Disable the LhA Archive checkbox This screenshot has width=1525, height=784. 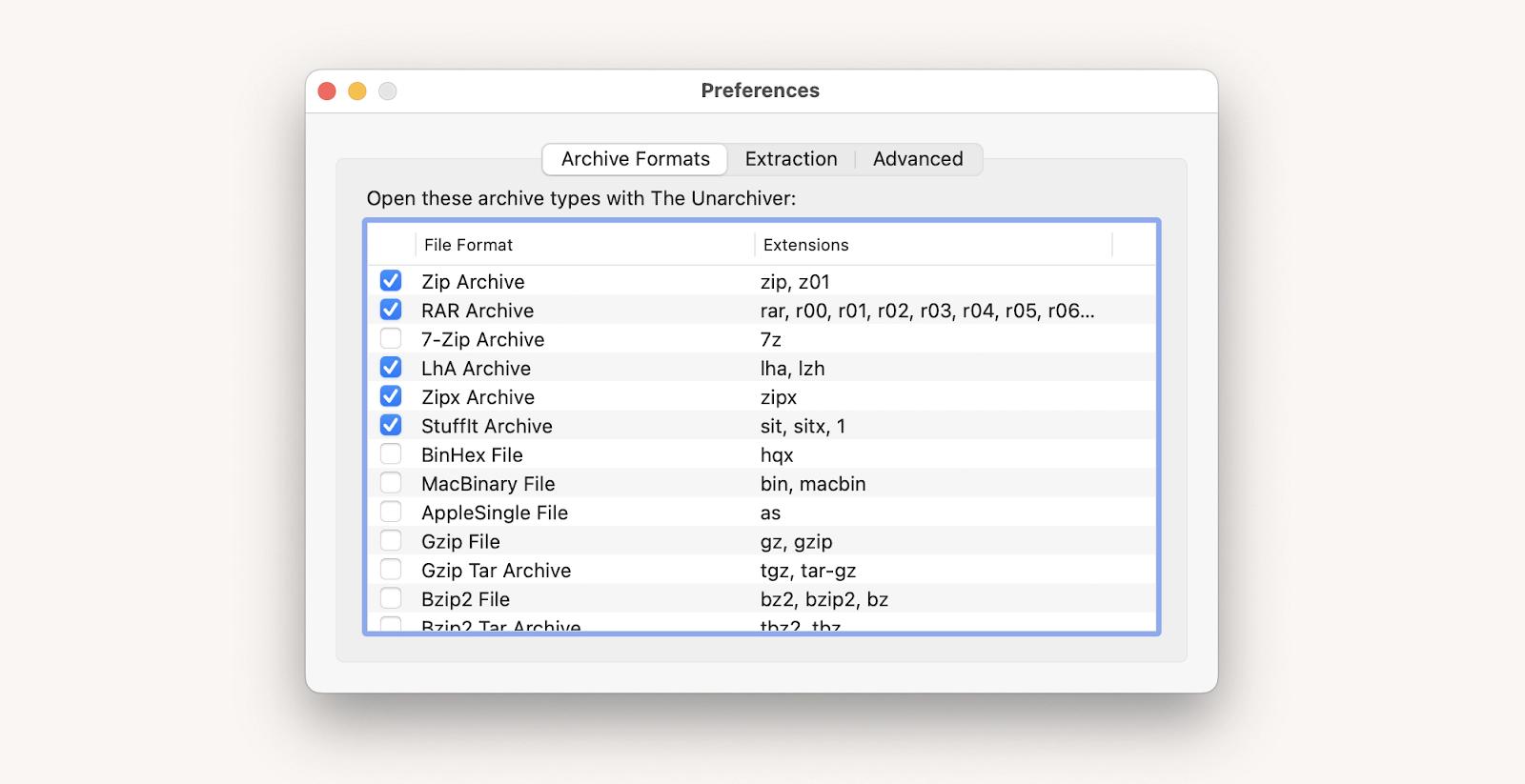click(391, 368)
